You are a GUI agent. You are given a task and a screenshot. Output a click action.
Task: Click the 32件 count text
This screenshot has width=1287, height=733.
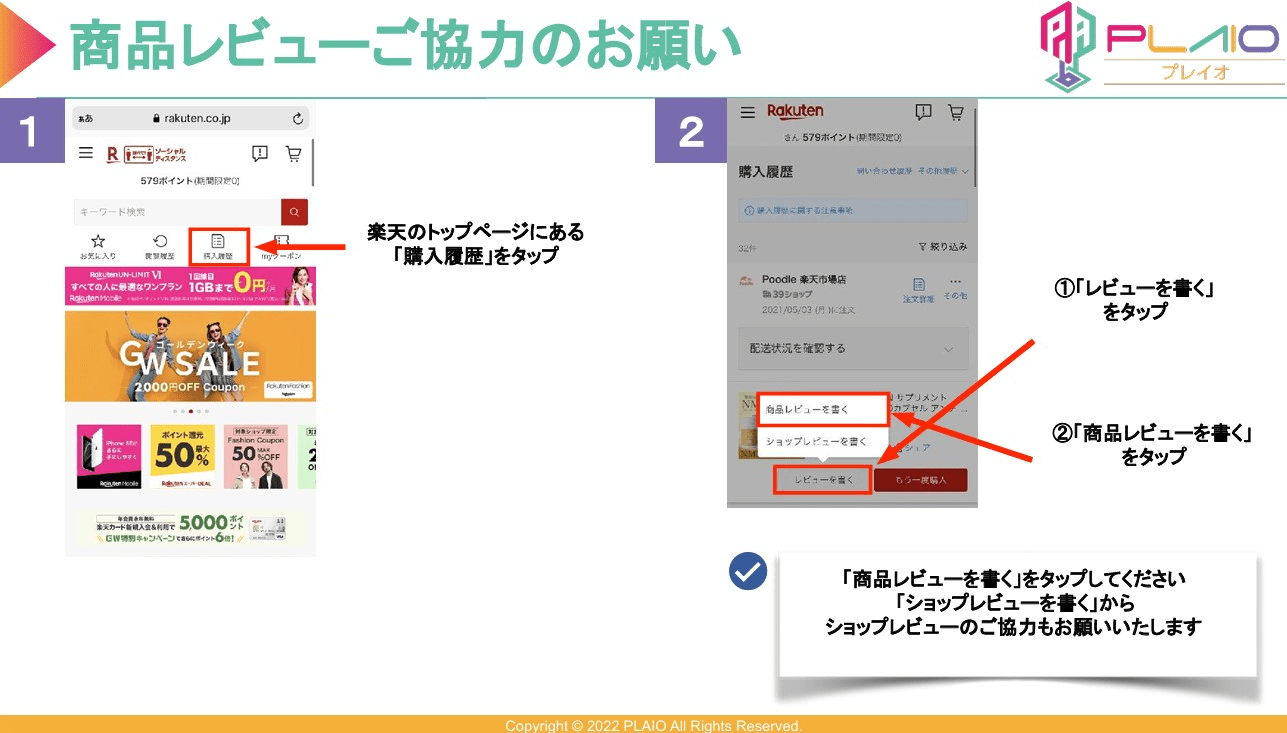tap(747, 247)
